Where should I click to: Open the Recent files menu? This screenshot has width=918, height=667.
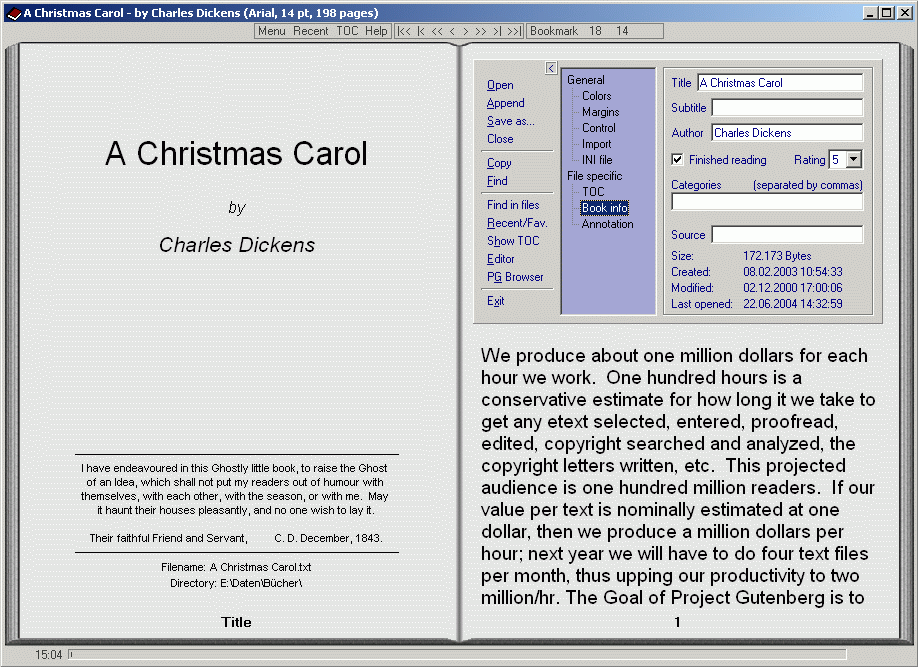point(310,31)
